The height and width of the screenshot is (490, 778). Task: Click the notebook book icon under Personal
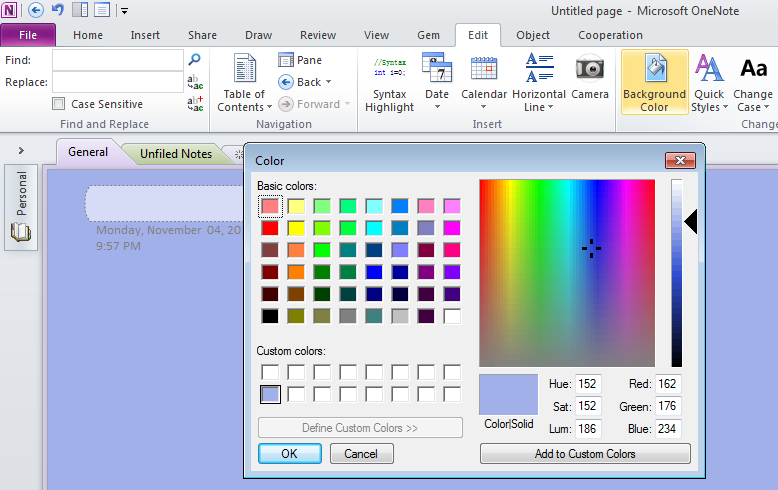(x=21, y=232)
